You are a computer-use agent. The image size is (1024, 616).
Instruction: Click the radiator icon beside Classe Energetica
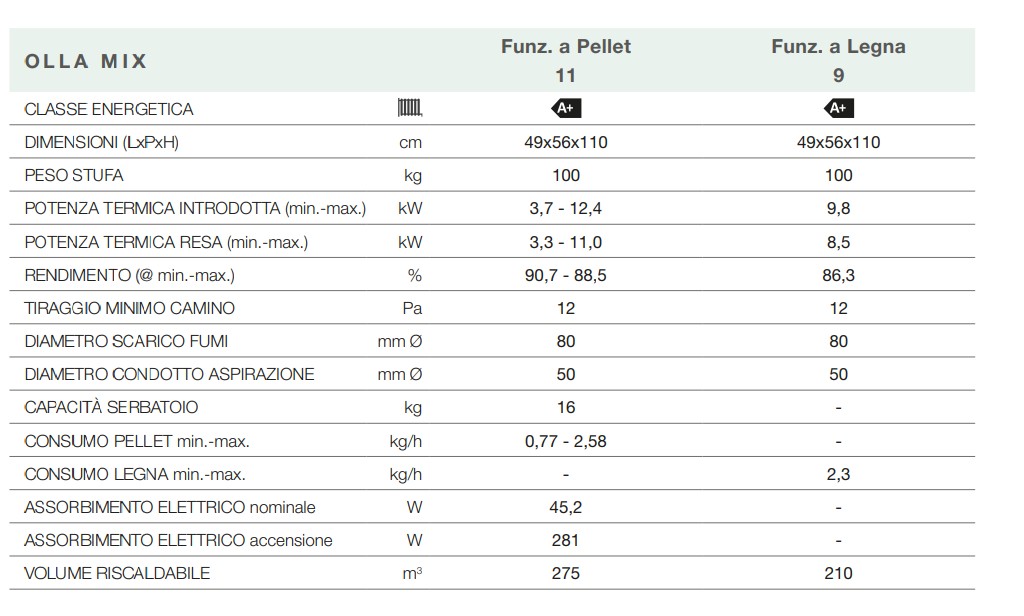click(x=410, y=108)
